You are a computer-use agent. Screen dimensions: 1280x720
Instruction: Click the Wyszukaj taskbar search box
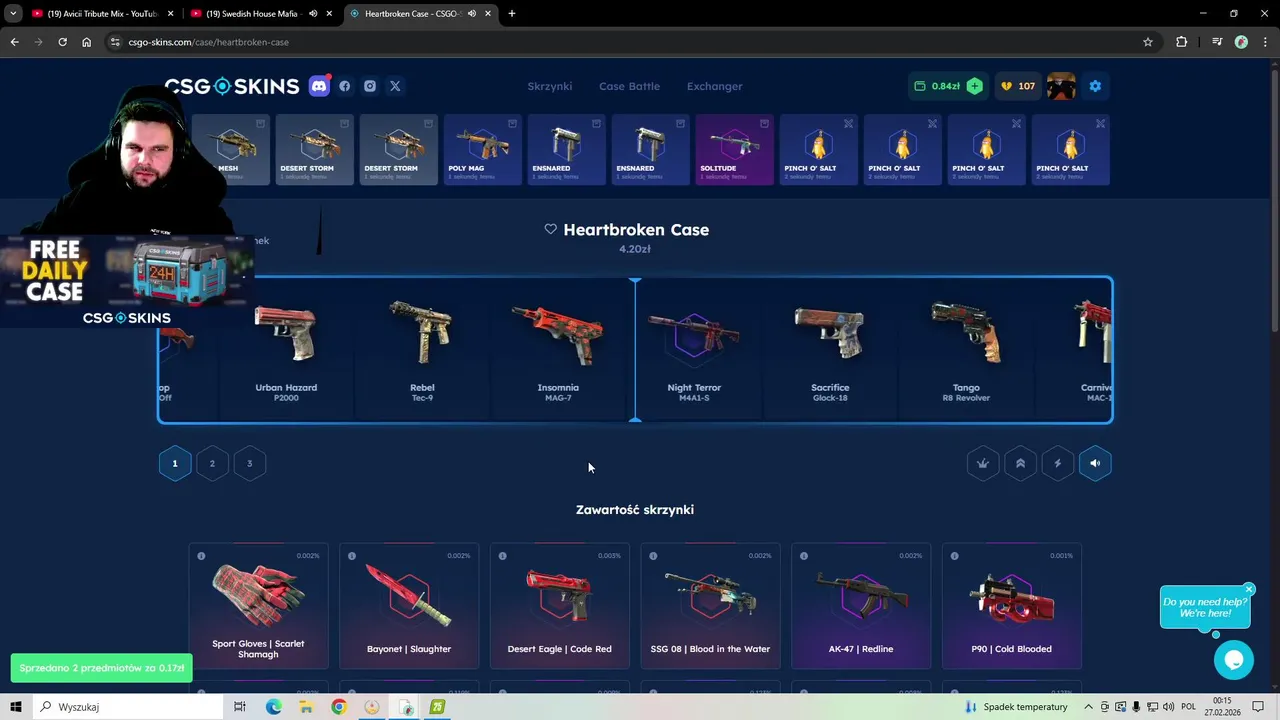click(x=130, y=707)
